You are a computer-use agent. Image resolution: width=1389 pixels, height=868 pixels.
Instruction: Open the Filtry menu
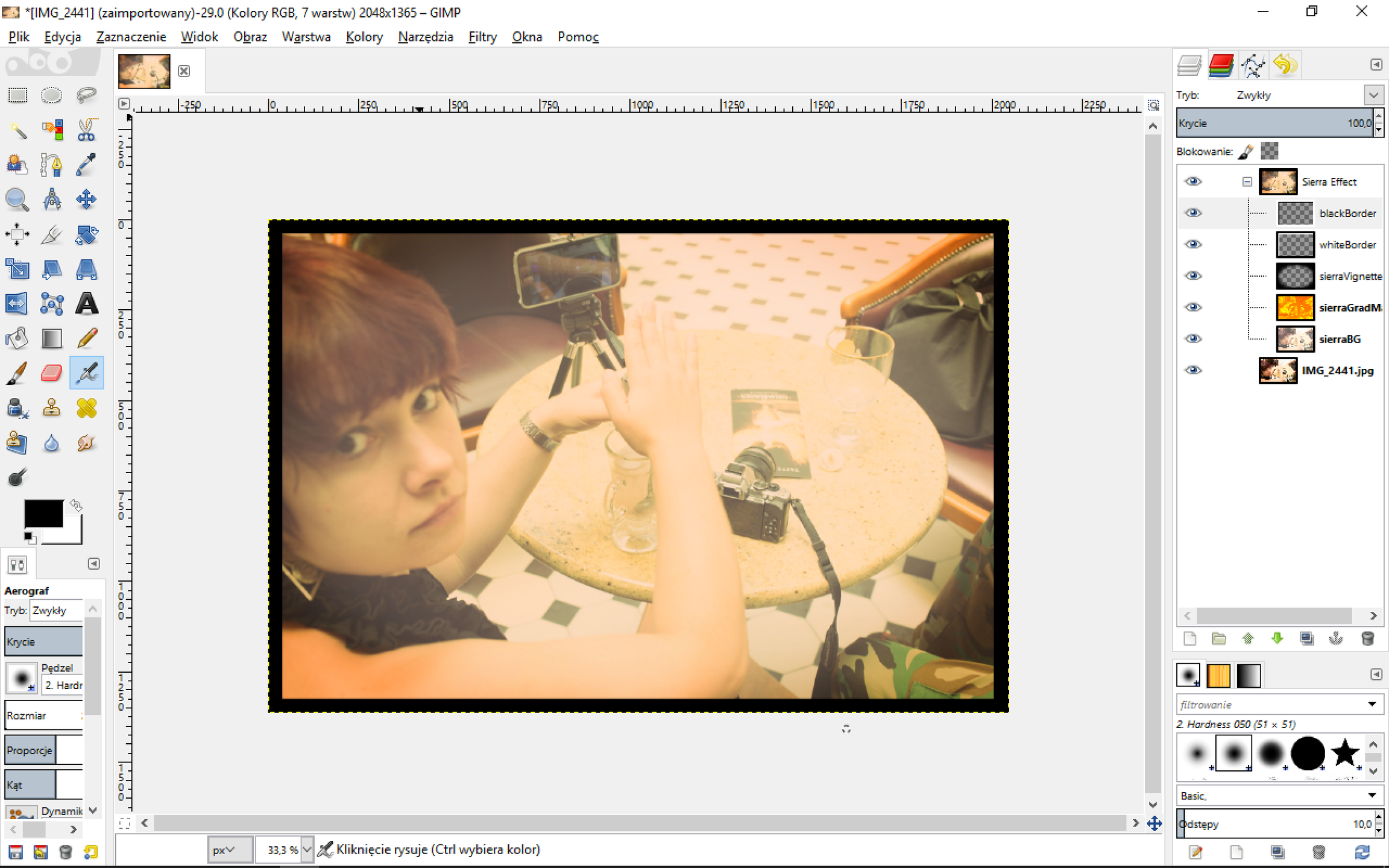[x=482, y=37]
